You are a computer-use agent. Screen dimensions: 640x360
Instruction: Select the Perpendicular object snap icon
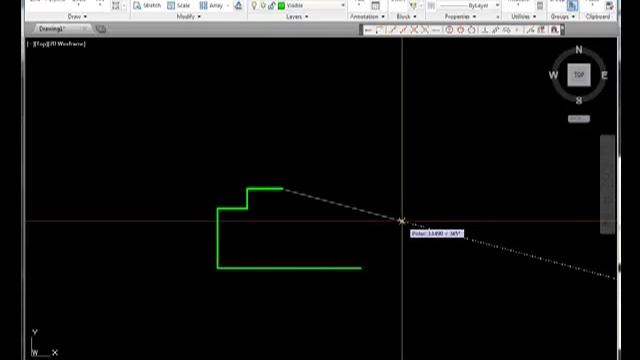coord(484,30)
